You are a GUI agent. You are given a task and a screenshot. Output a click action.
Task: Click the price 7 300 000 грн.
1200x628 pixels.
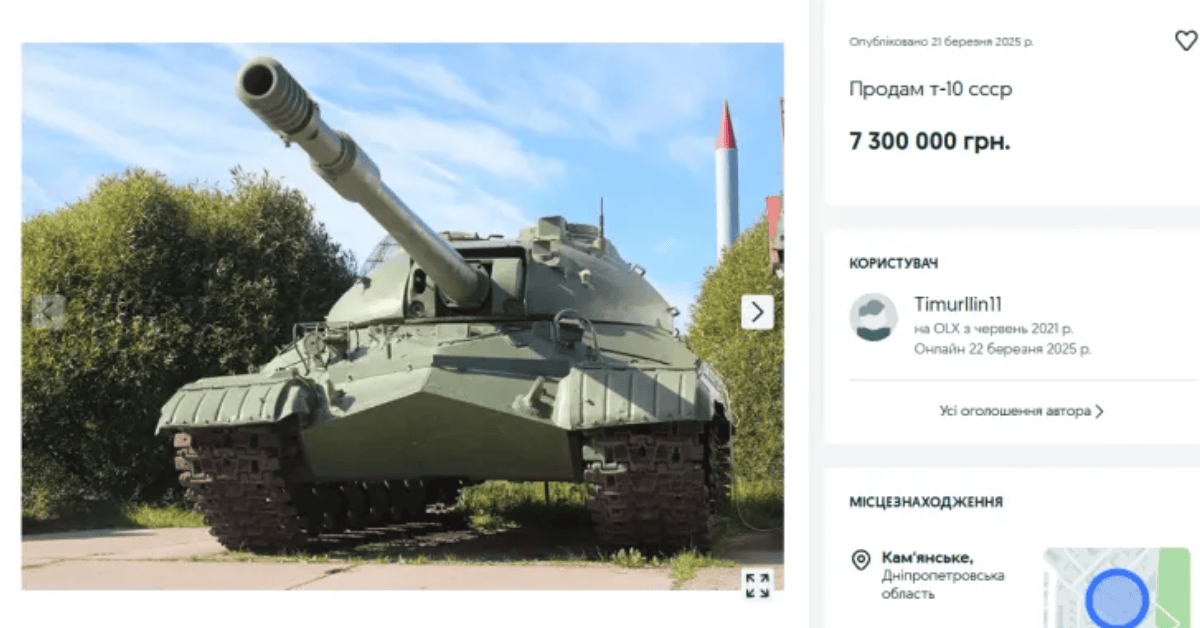point(930,141)
